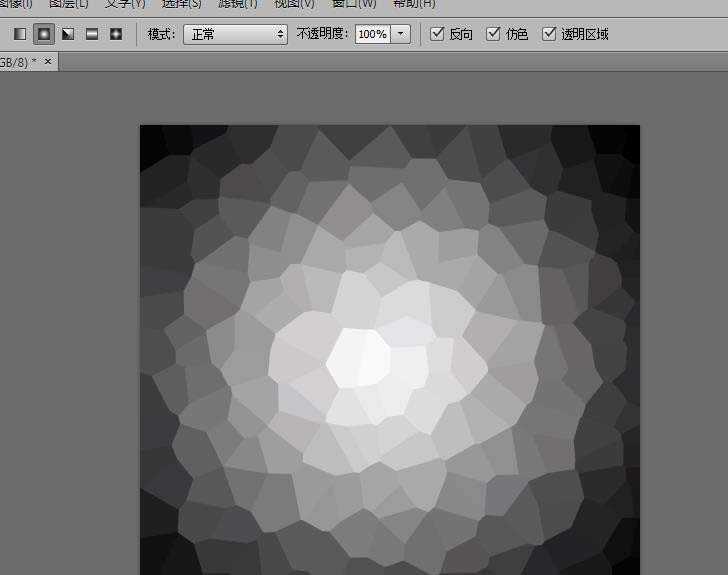Expand the 不透明度 opacity slider arrow
Screen dimensions: 728x575
click(x=401, y=34)
